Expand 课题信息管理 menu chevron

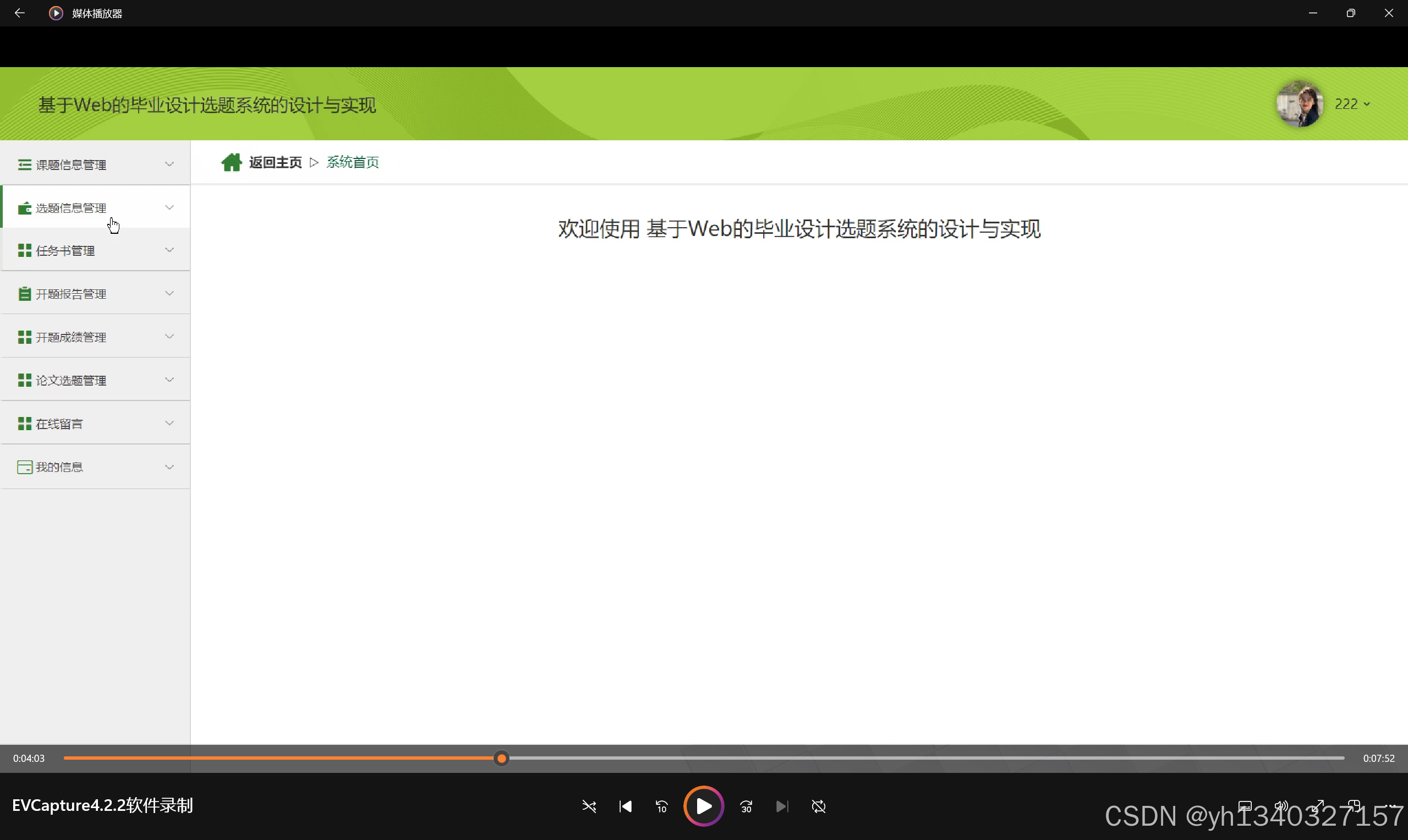pos(169,164)
